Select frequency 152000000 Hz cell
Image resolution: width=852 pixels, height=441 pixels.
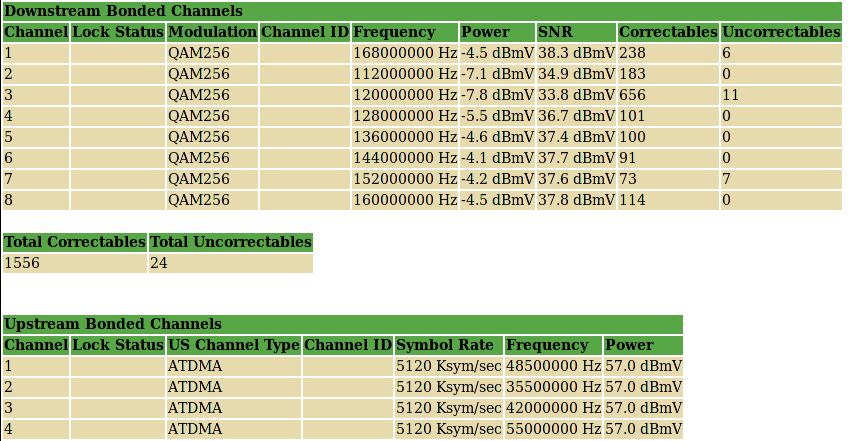tap(405, 179)
